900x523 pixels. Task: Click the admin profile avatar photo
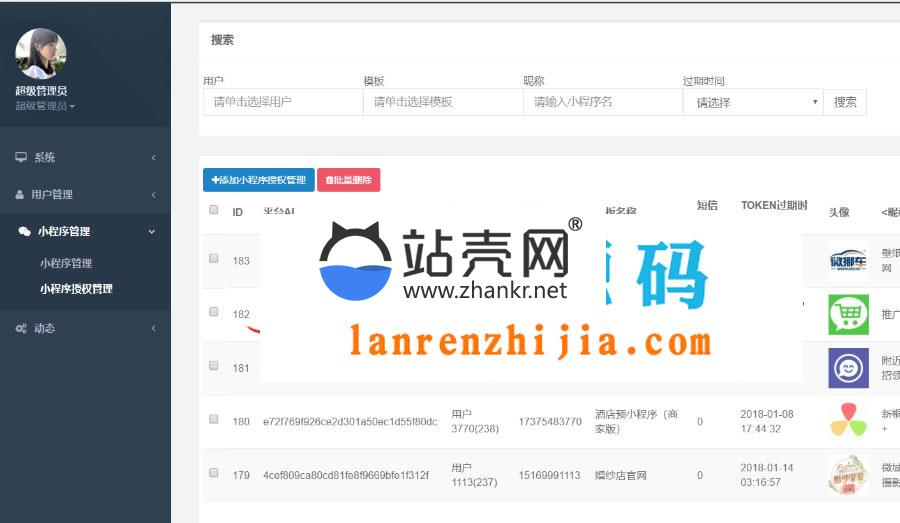point(41,53)
